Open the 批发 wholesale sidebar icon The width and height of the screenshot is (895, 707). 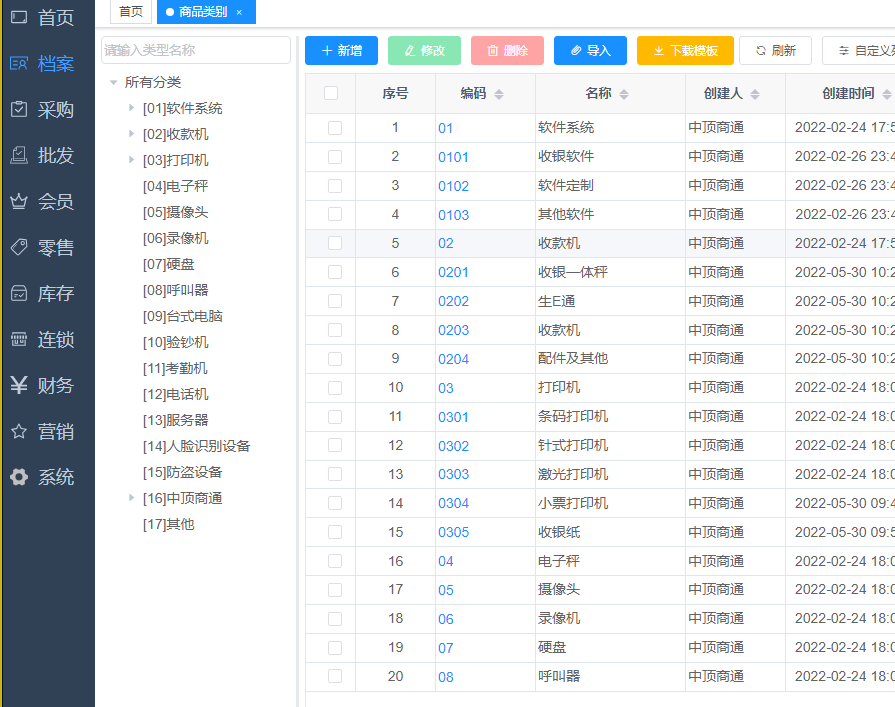[x=19, y=156]
